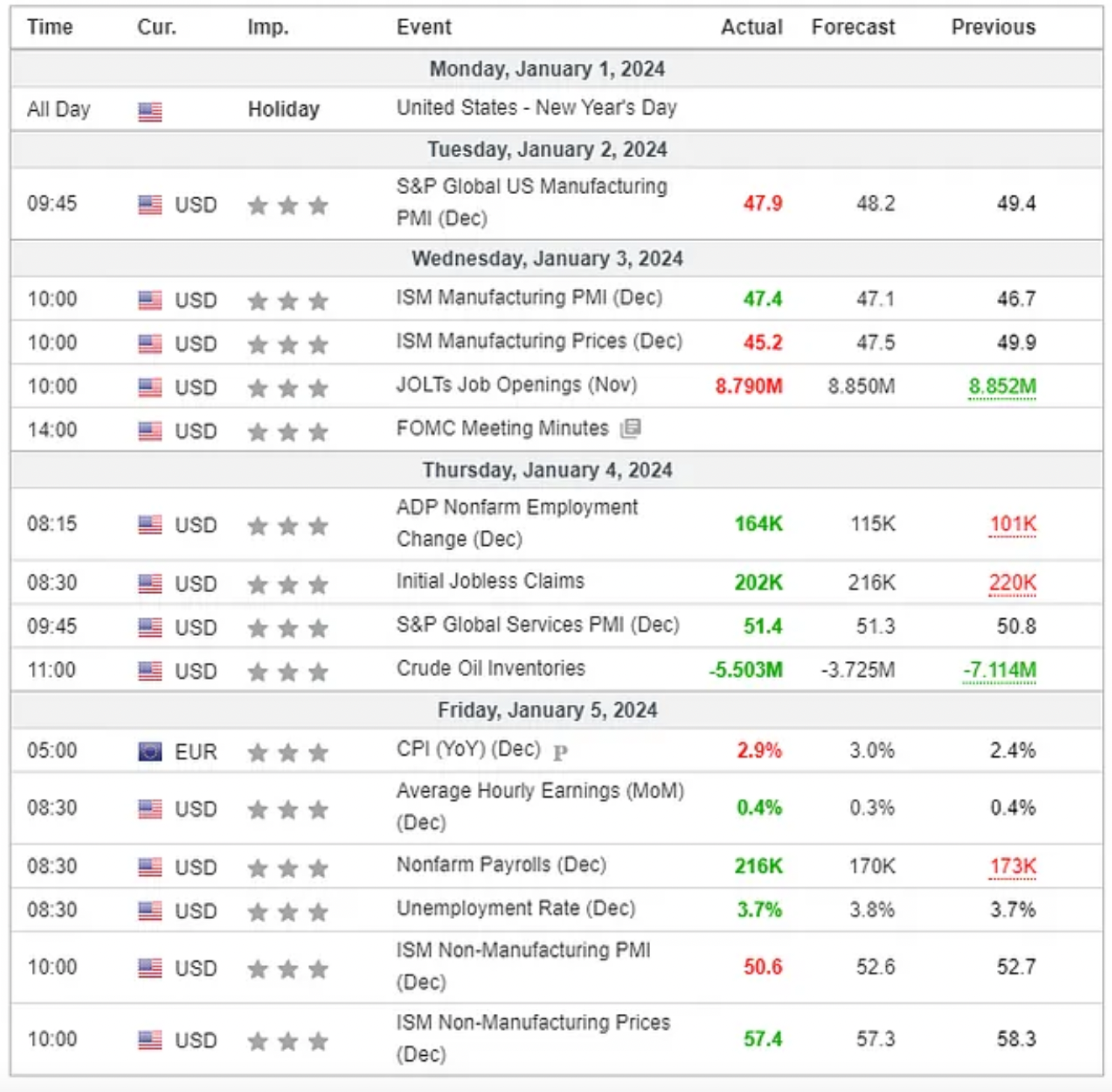Open the ISM Manufacturing PMI (Dec) event

pos(529,298)
